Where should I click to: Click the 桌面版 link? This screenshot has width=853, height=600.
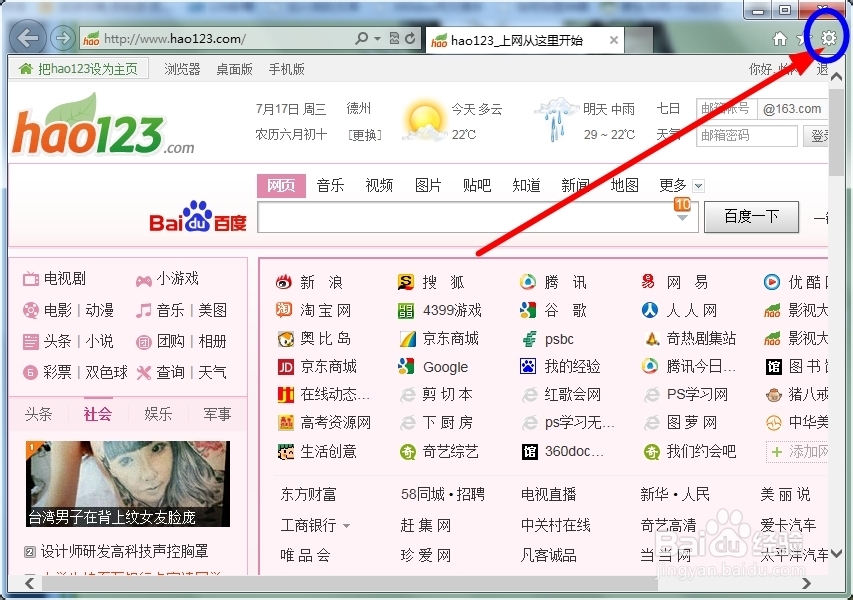point(234,69)
